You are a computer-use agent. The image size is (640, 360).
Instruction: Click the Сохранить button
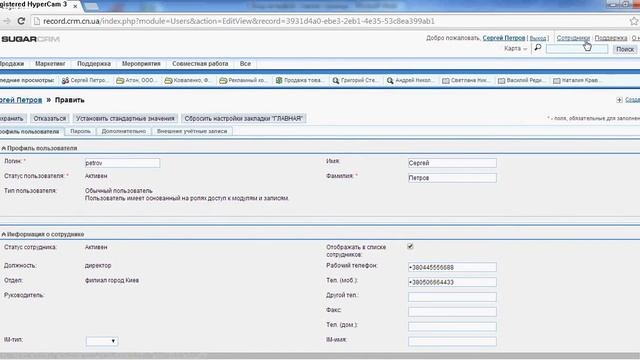click(x=13, y=118)
